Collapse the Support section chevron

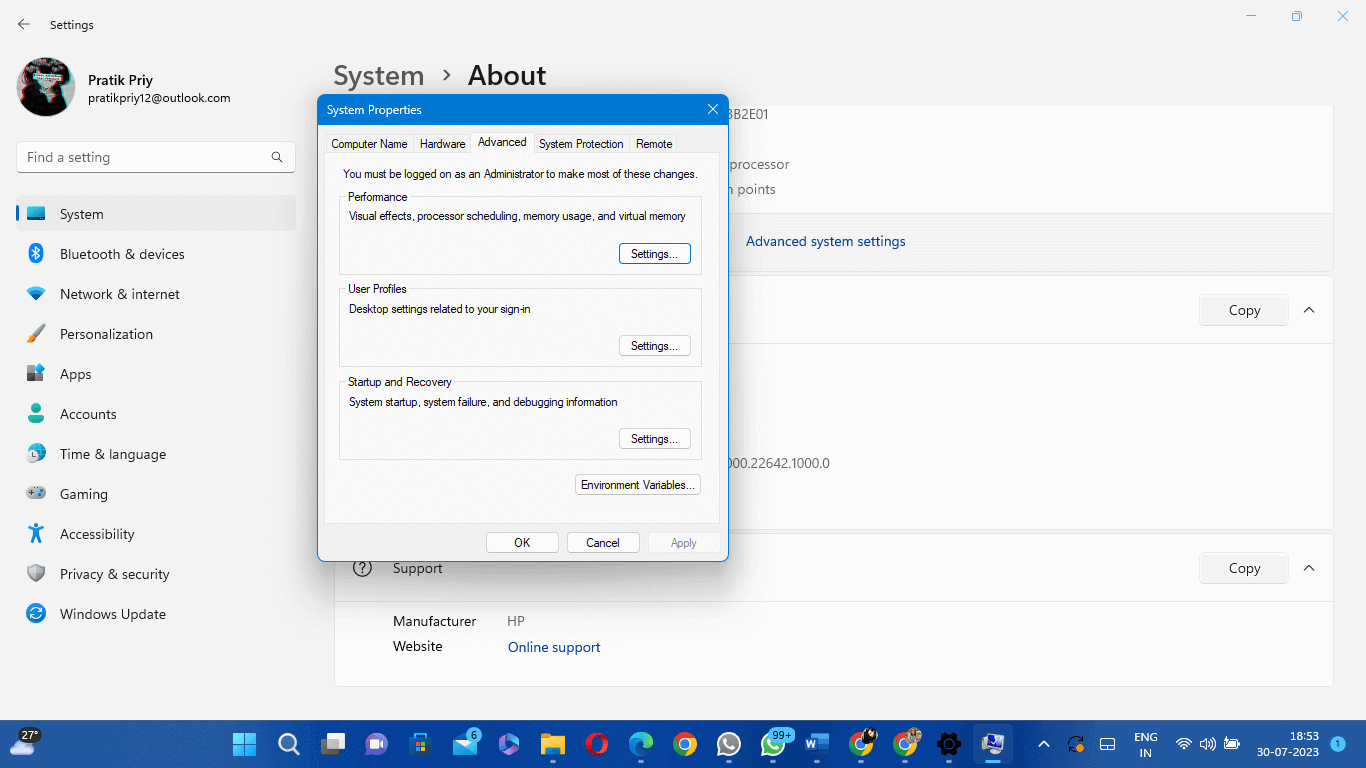pyautogui.click(x=1309, y=568)
